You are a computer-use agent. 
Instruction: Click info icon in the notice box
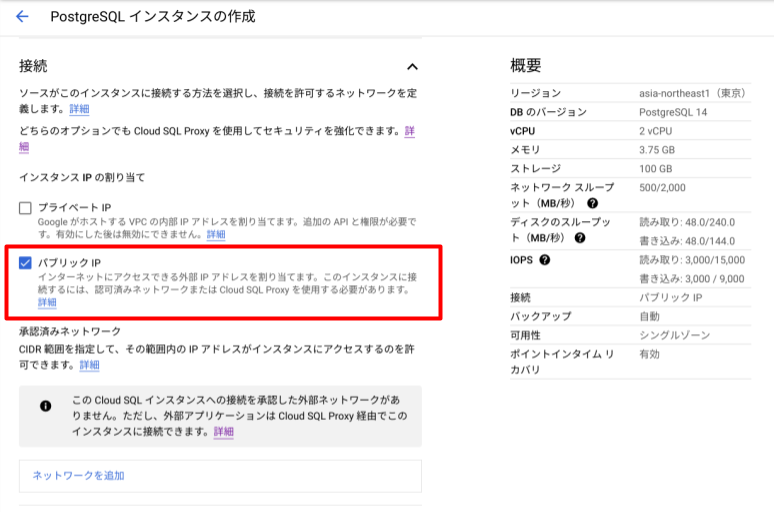(x=45, y=406)
